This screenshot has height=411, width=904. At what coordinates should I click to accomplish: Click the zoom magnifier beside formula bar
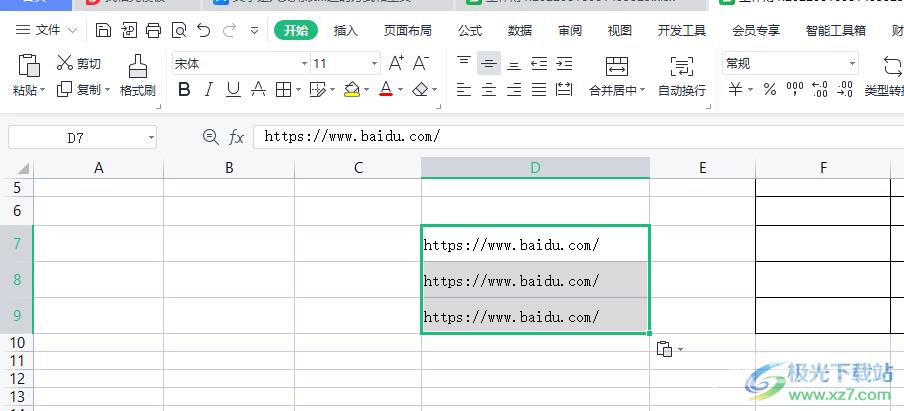211,137
